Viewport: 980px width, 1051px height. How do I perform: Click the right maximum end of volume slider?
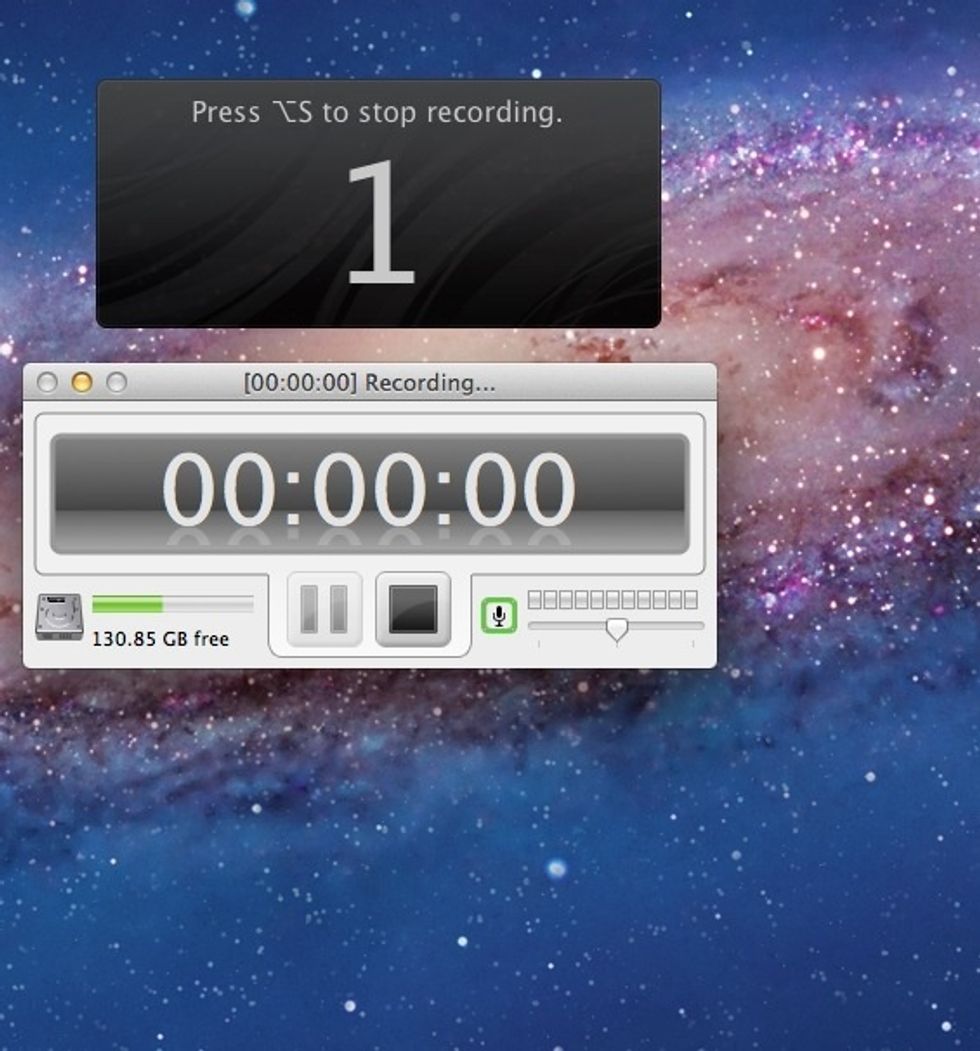[700, 627]
